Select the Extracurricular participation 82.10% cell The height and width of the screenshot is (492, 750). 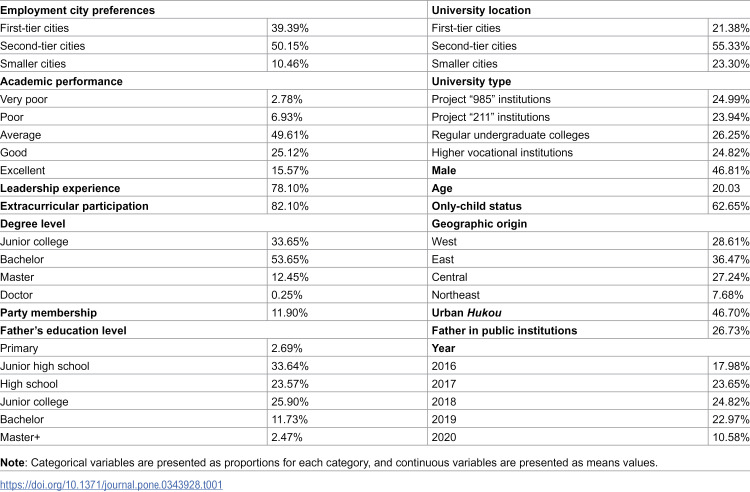coord(290,206)
